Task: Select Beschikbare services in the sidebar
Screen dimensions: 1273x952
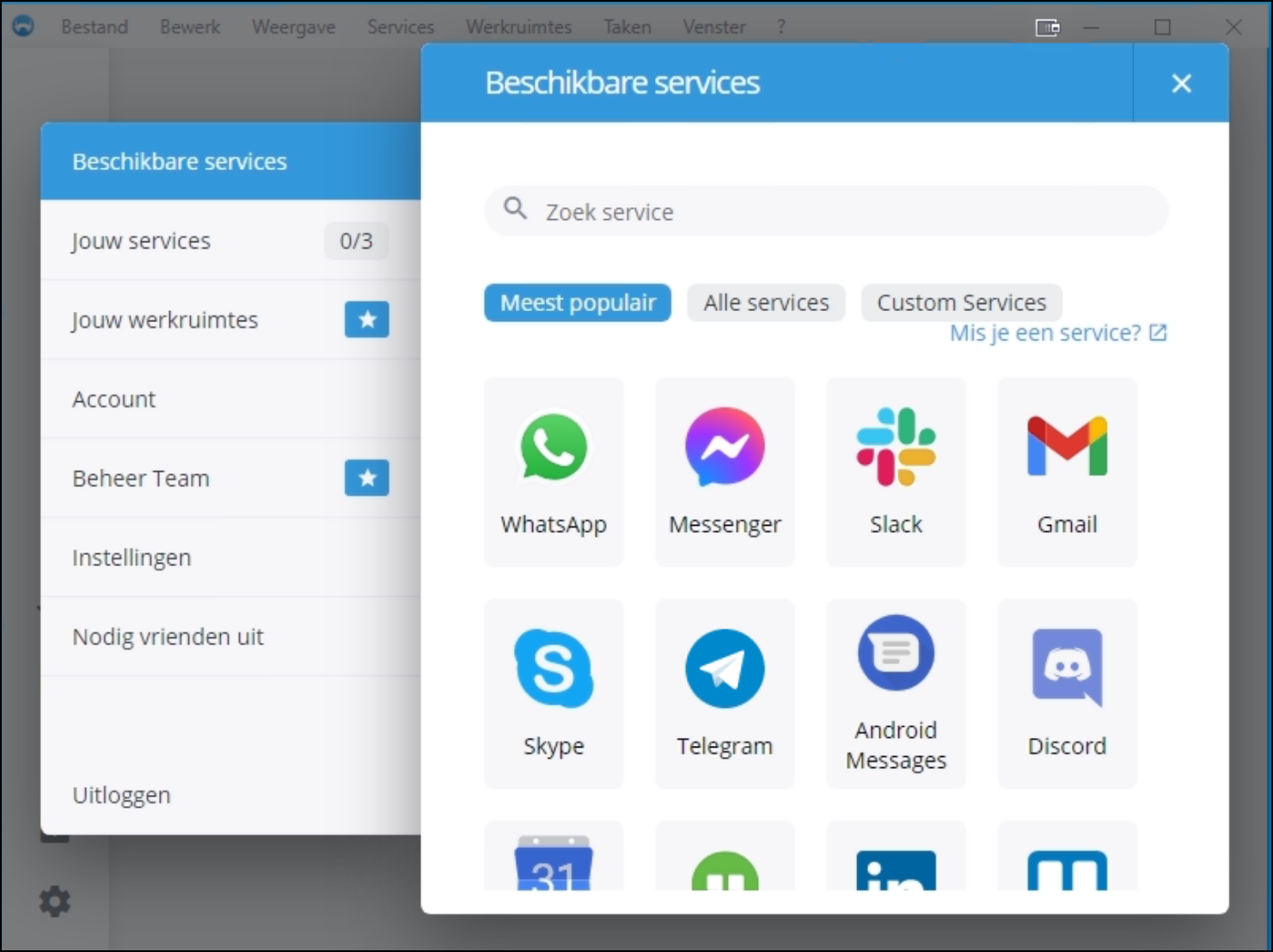Action: (x=230, y=162)
